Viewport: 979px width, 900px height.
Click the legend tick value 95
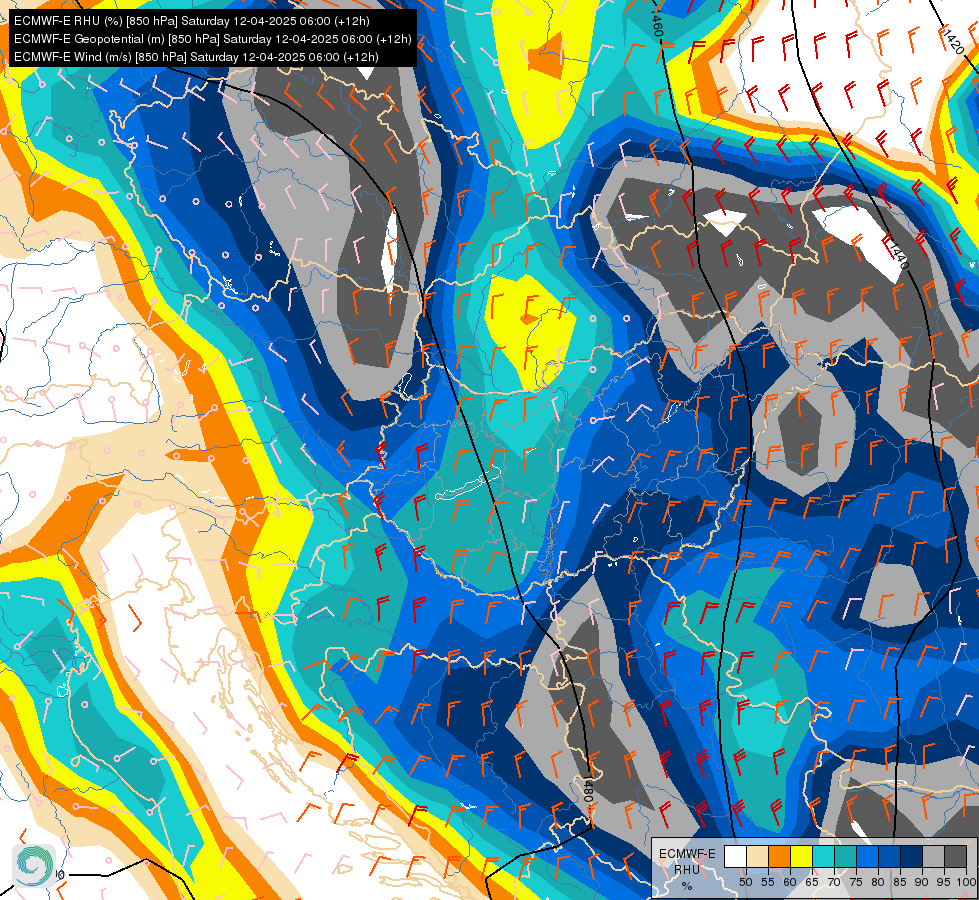944,882
